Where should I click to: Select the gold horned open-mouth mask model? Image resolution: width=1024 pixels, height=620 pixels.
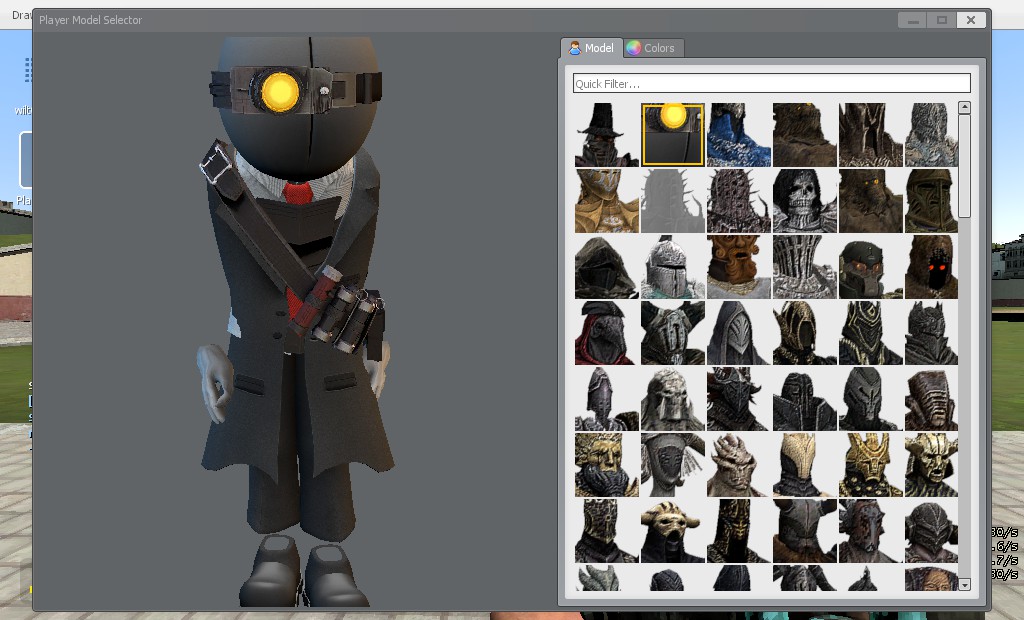tap(931, 465)
